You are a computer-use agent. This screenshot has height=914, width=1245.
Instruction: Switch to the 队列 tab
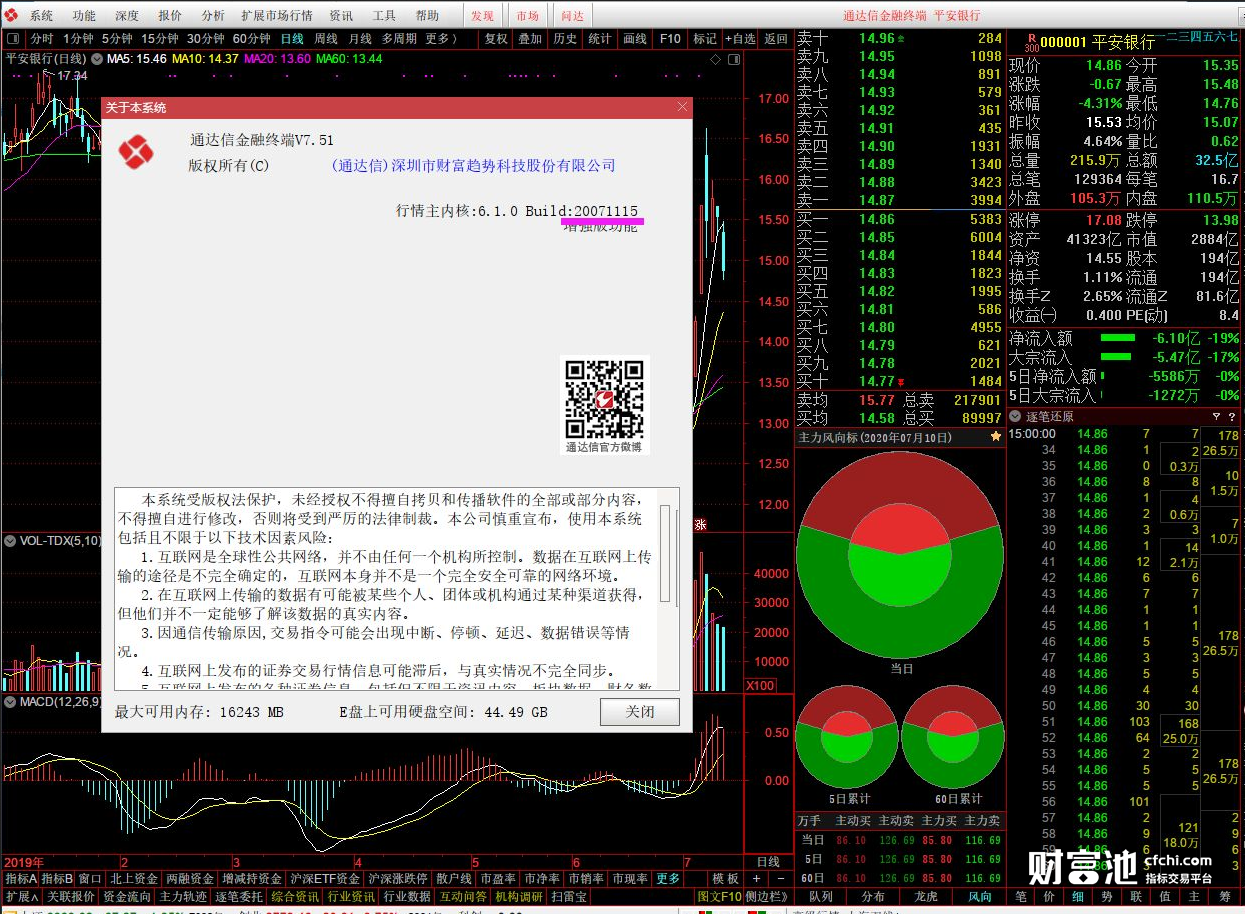pyautogui.click(x=820, y=897)
